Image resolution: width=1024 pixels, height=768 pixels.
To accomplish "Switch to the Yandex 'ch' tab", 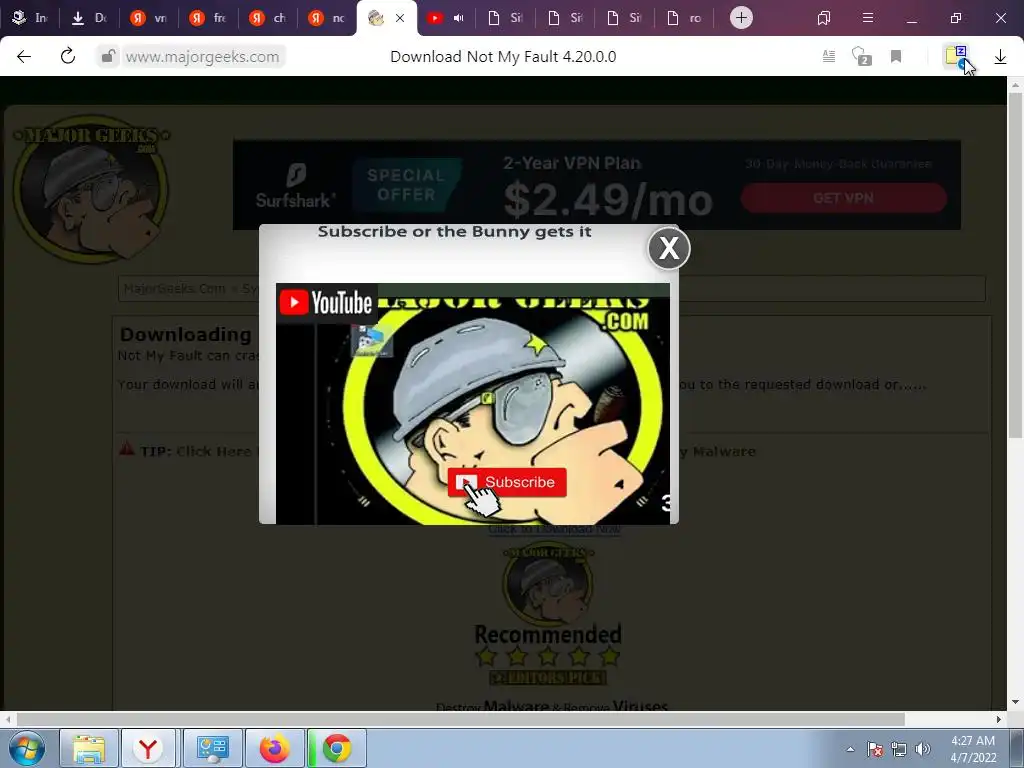I will (x=268, y=18).
